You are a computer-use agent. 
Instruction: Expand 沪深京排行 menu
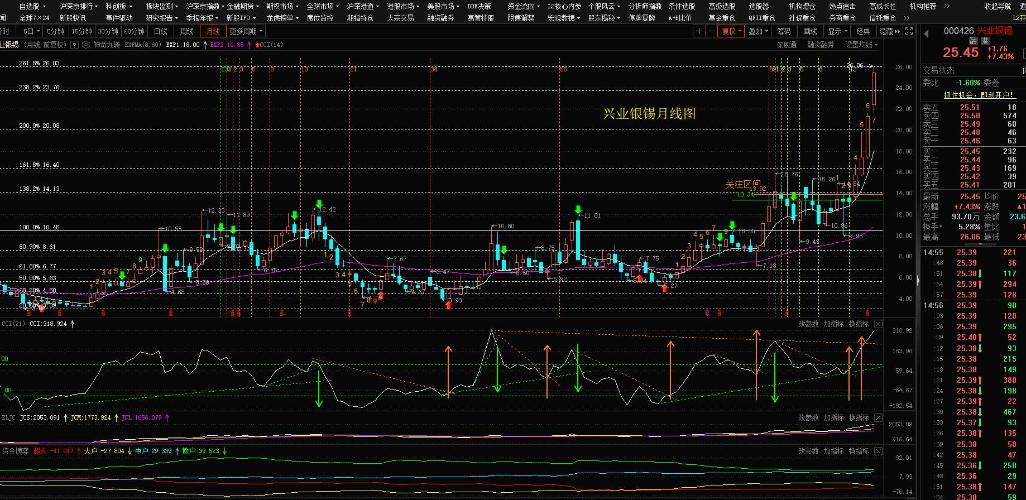(x=80, y=6)
